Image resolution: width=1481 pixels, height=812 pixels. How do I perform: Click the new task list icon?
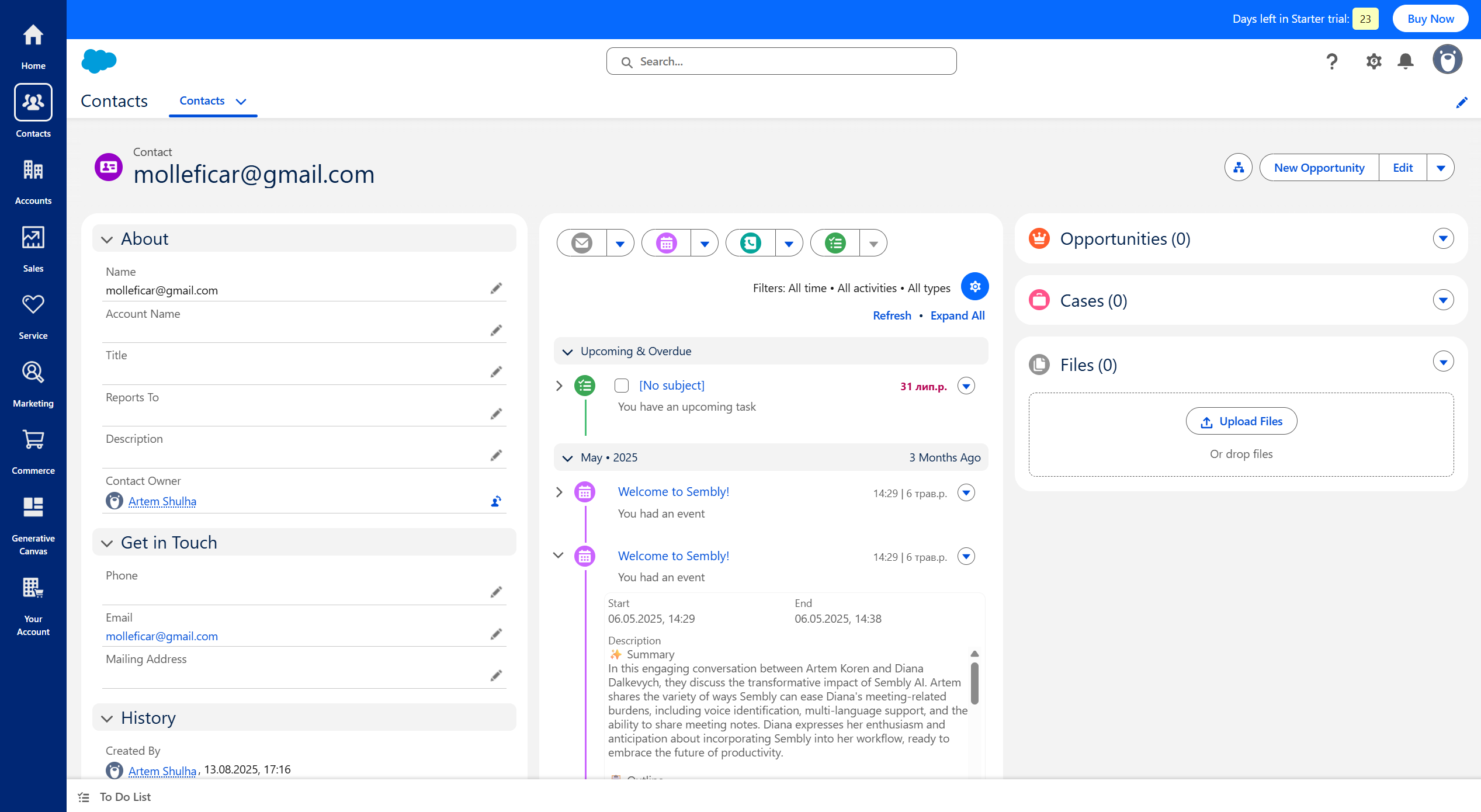click(835, 243)
